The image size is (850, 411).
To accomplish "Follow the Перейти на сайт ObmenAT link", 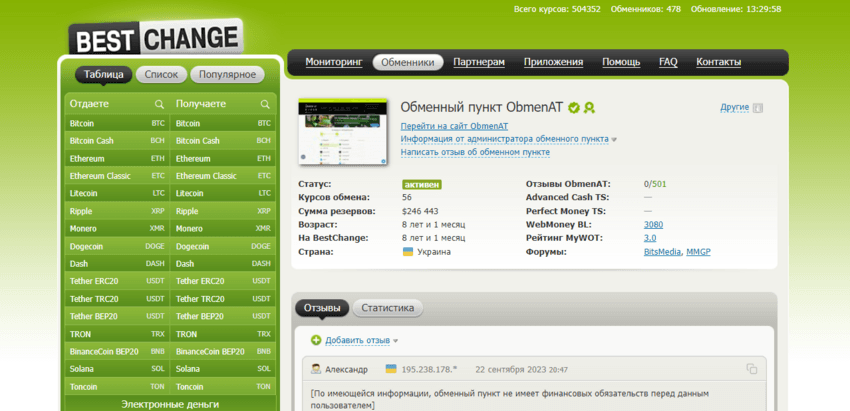I will 454,126.
